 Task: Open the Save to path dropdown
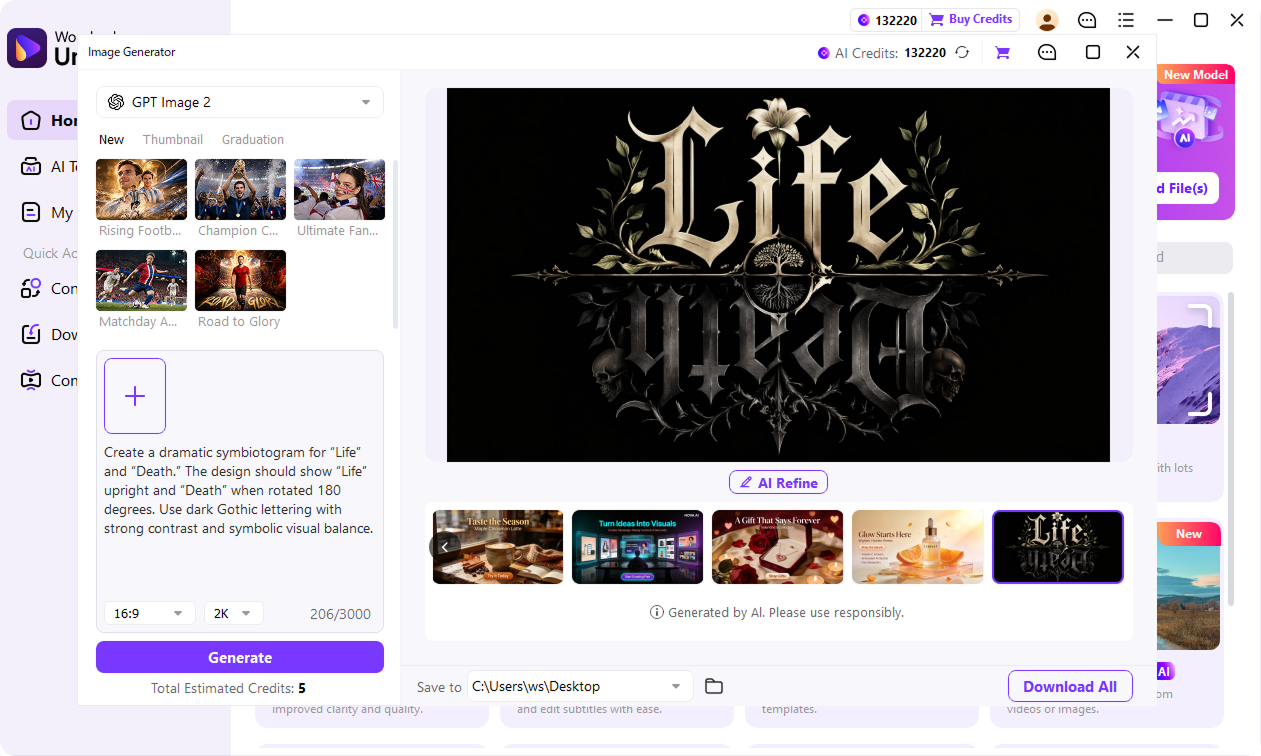(580, 686)
